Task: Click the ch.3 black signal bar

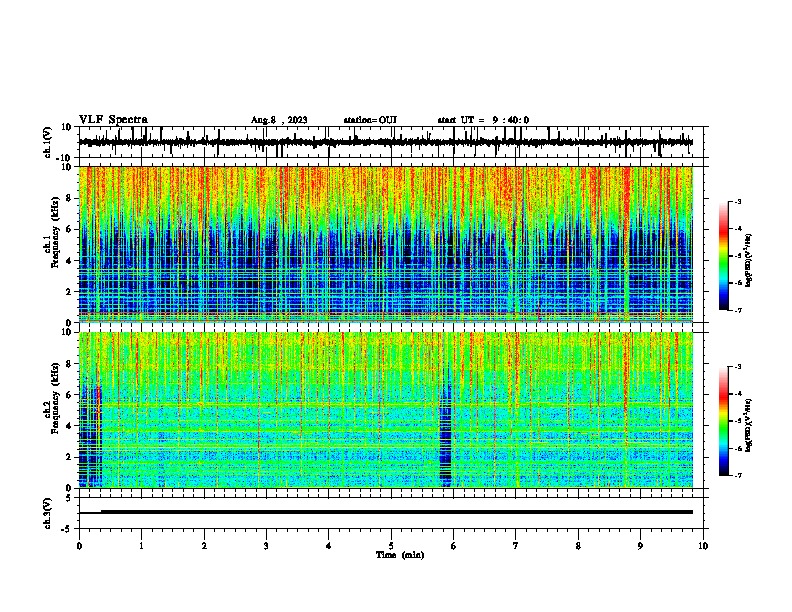Action: pyautogui.click(x=397, y=512)
